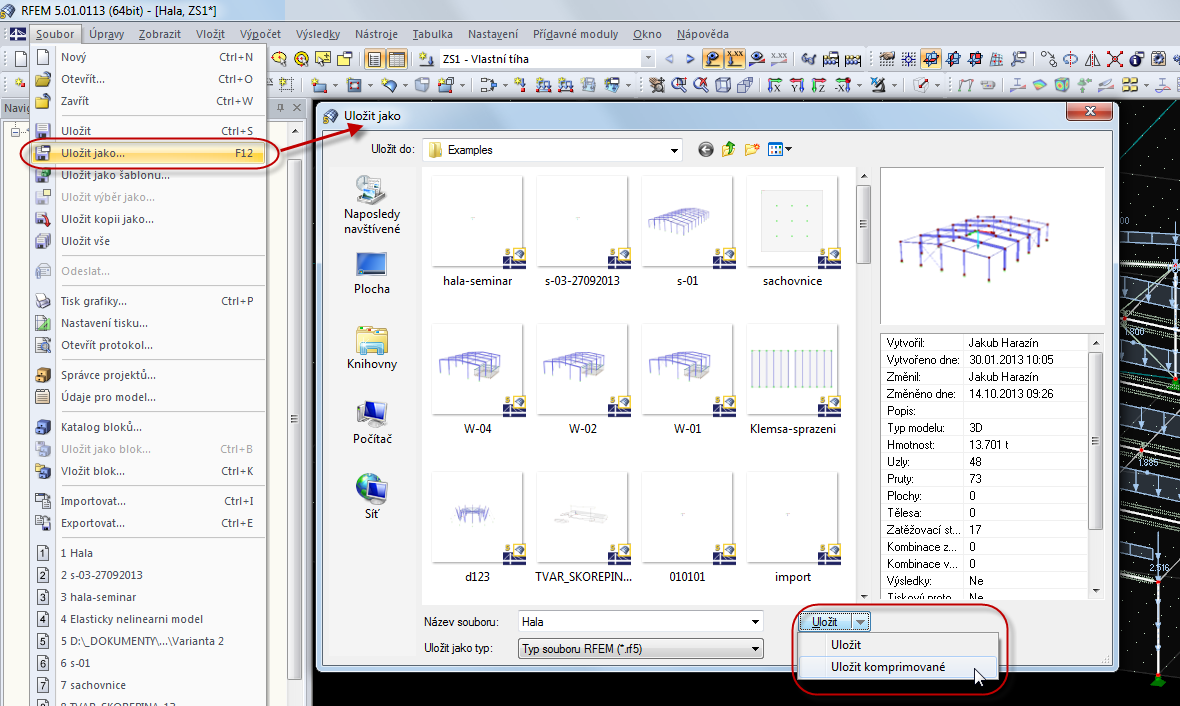Open the Název souboru dropdown arrow

click(755, 622)
